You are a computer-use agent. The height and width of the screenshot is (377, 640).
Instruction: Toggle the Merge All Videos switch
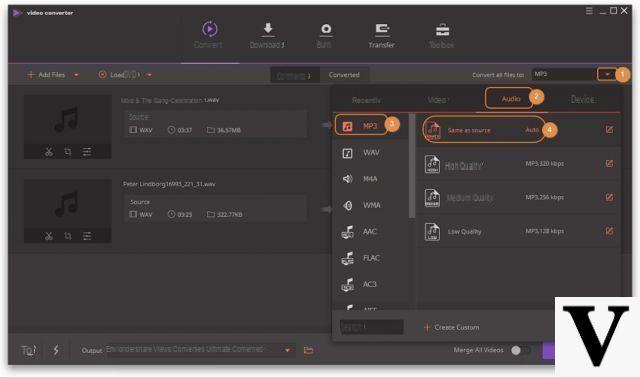tap(520, 350)
